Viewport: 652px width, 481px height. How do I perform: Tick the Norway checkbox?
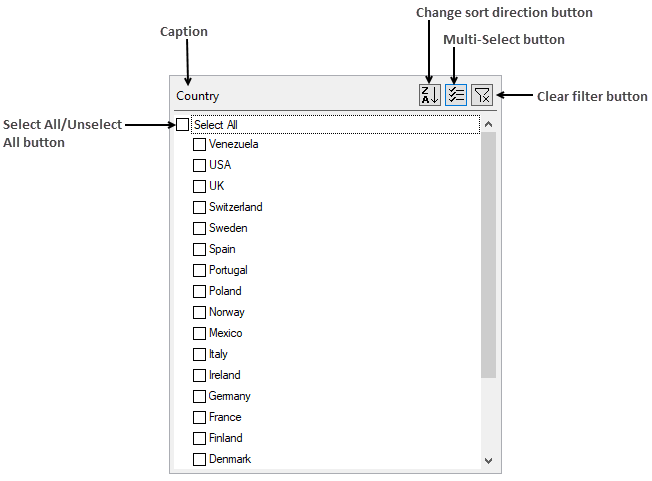[200, 312]
